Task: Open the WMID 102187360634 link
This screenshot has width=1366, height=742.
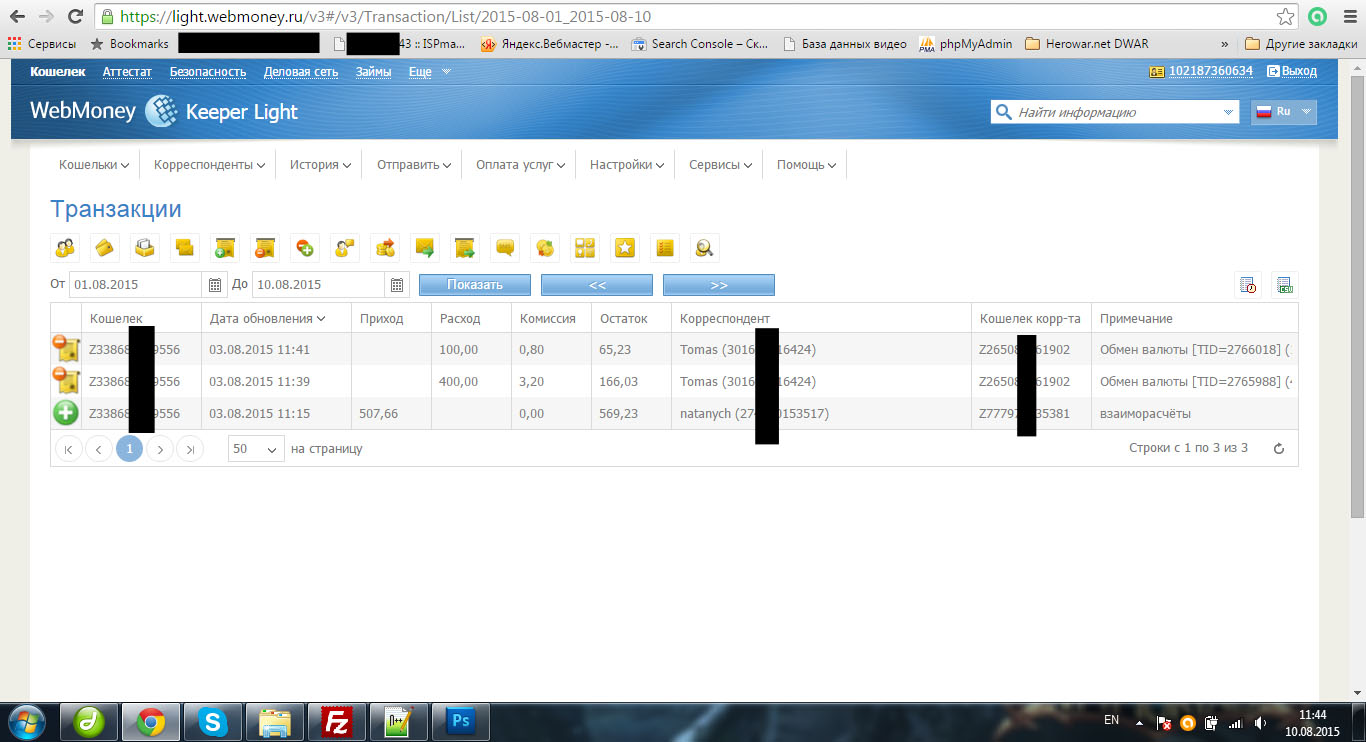Action: (1211, 72)
